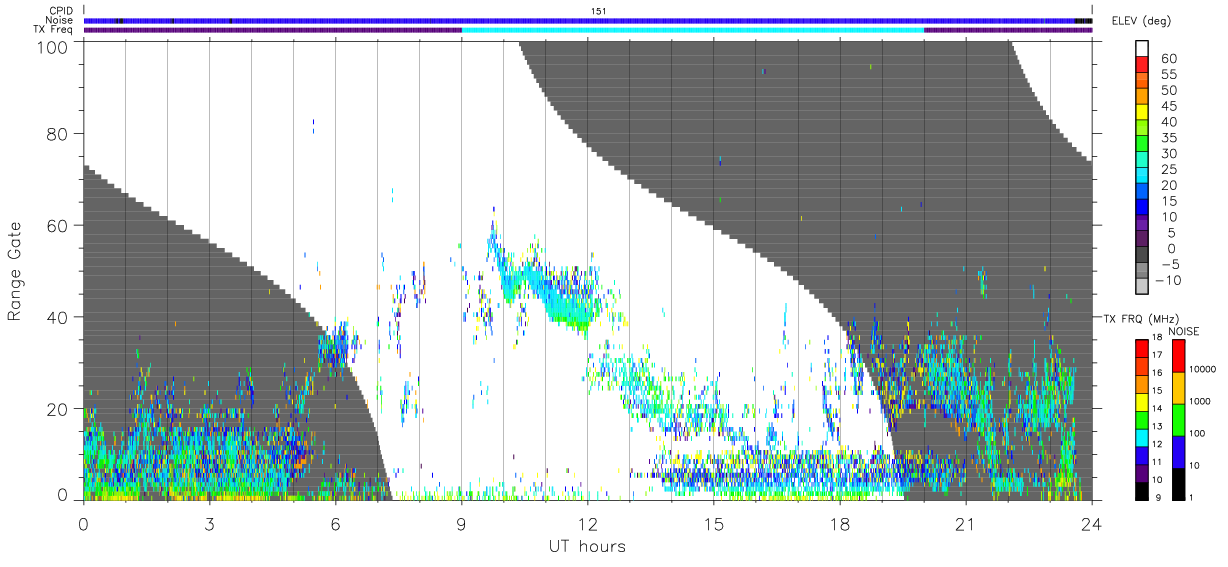Click the 9 tick on the UT hours axis

pos(461,525)
